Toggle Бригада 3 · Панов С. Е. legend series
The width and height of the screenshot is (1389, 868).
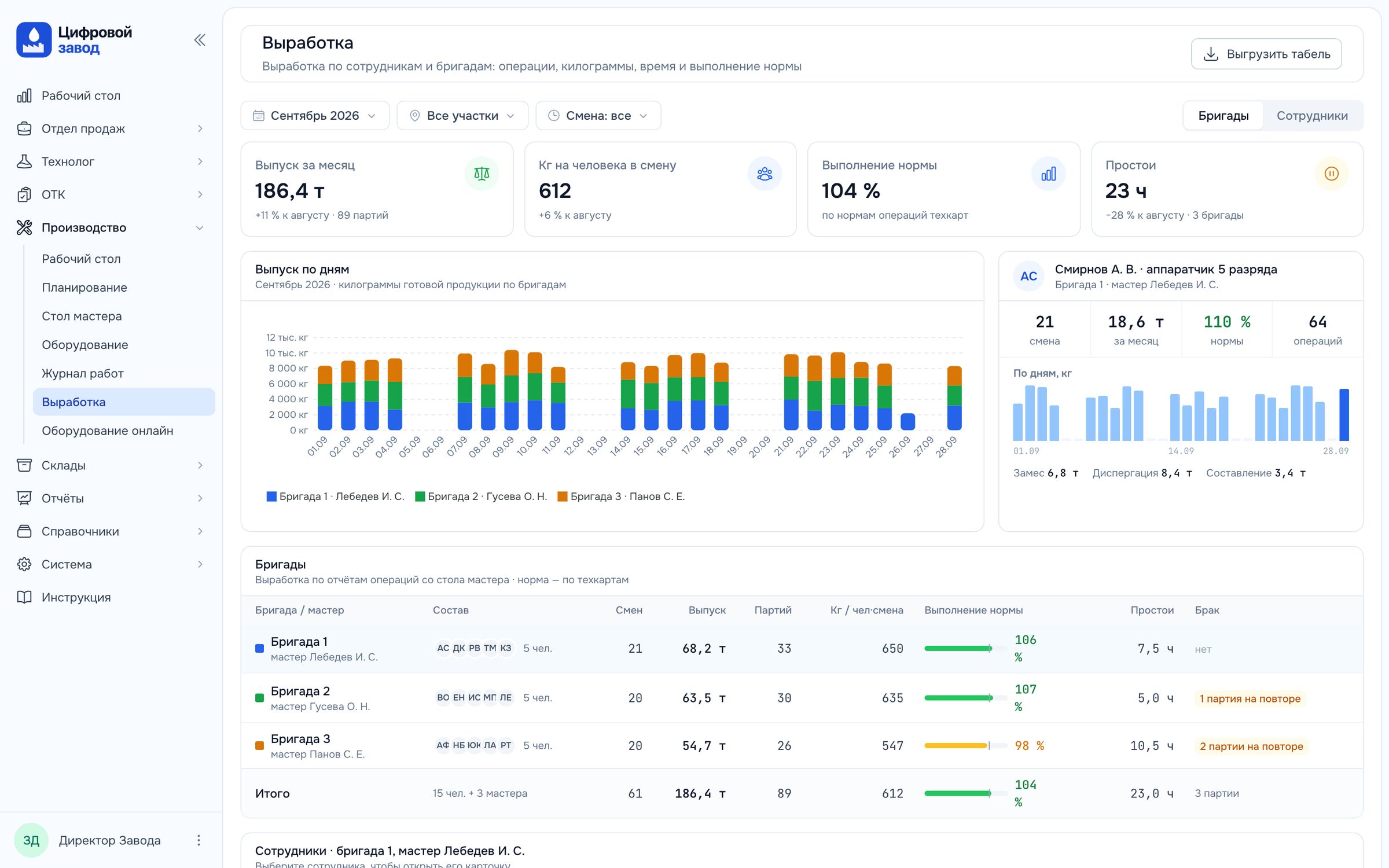621,496
